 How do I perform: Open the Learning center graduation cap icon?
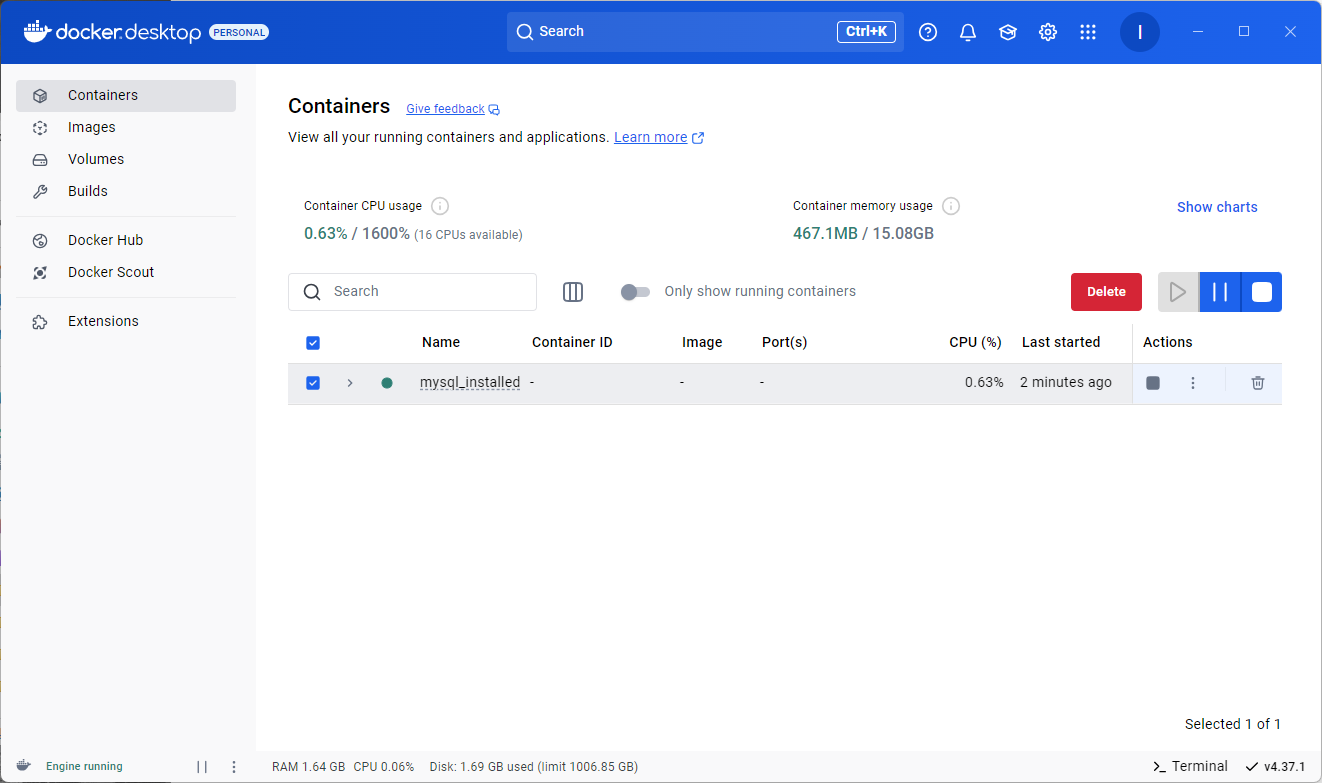[x=1008, y=32]
